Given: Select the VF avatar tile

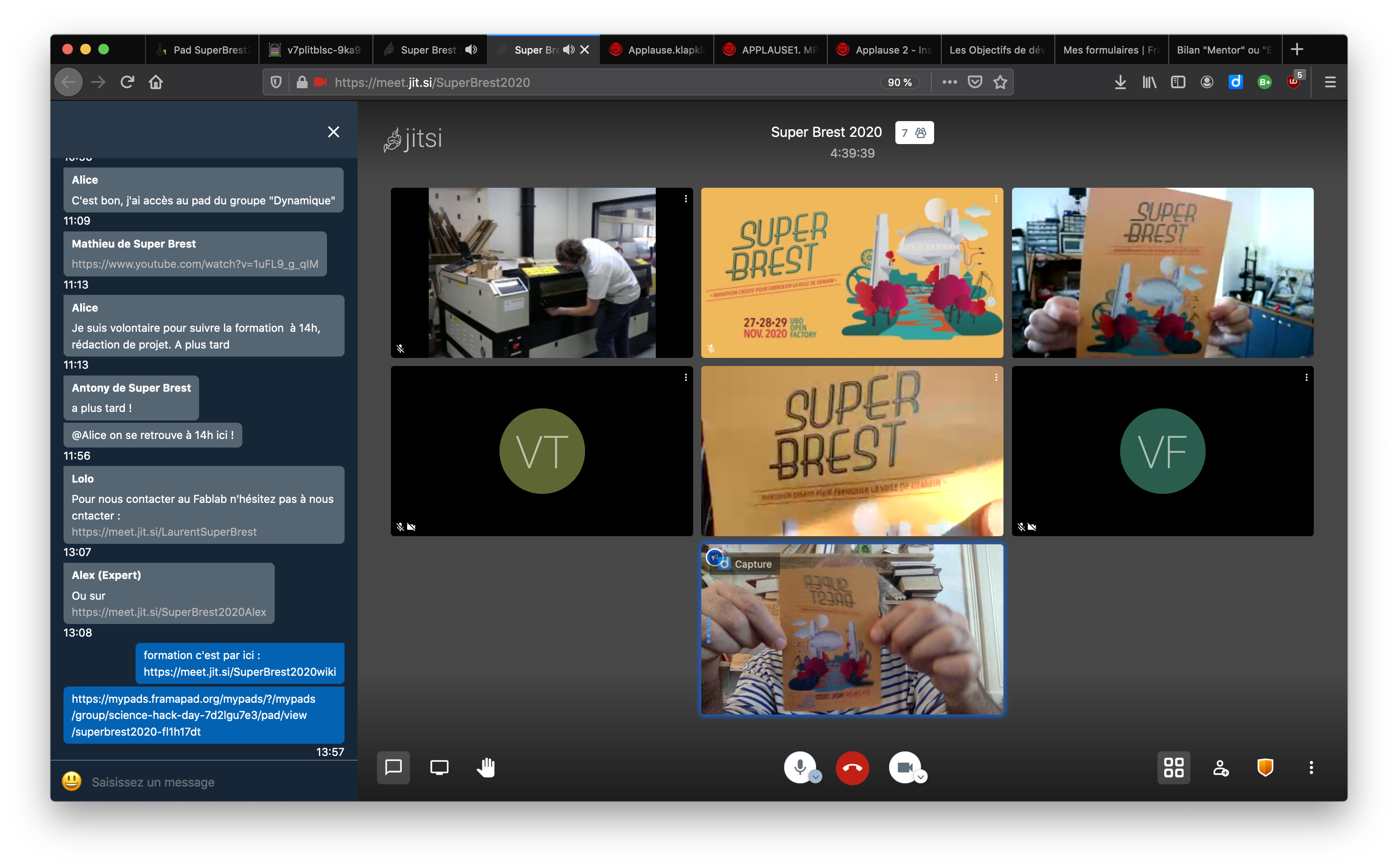Looking at the screenshot, I should coord(1162,451).
